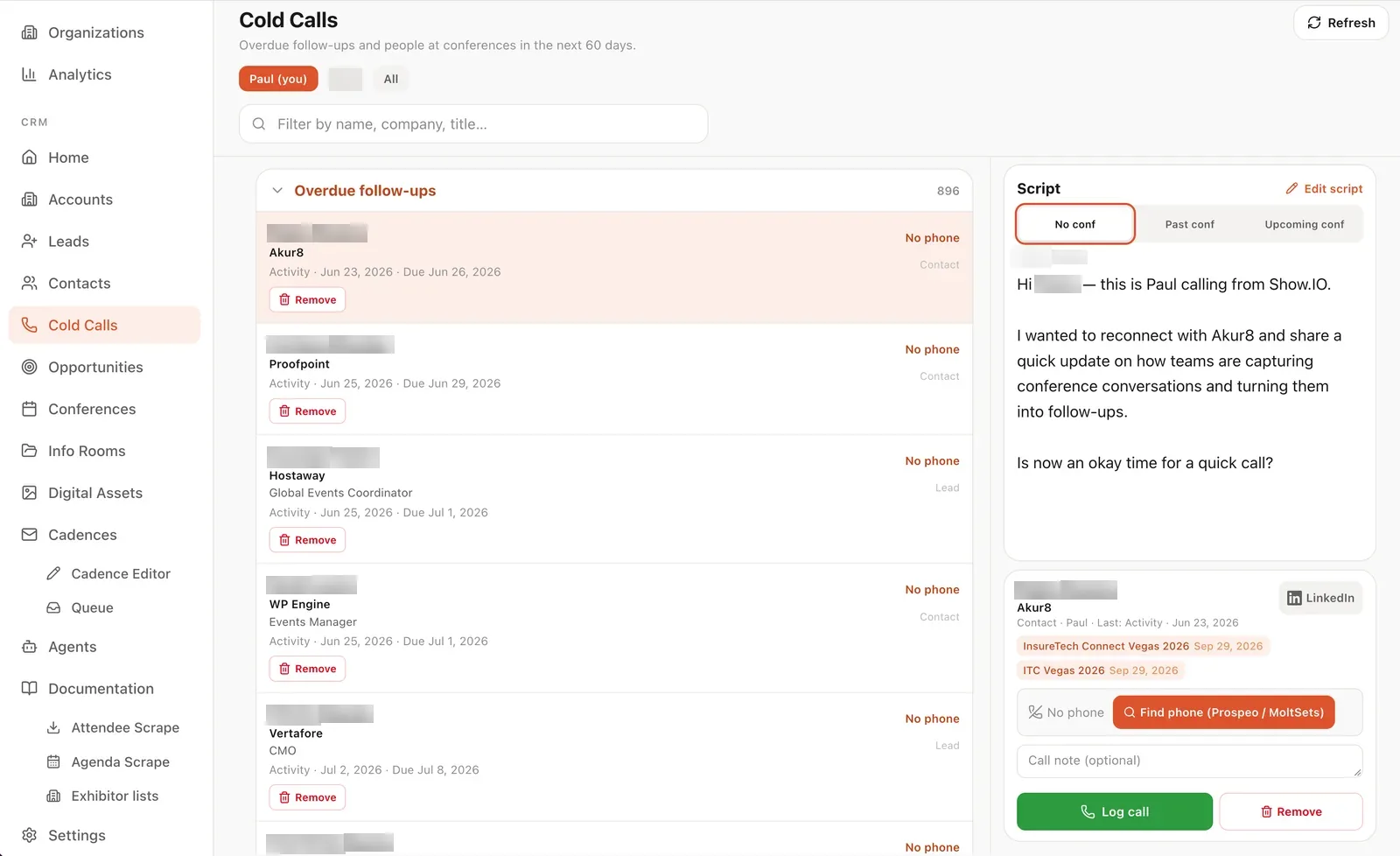
Task: Click the InsureTech Connect Vegas 2026 tag
Action: click(x=1143, y=646)
